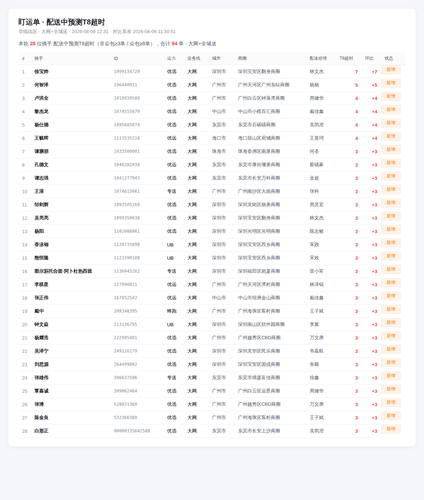Screen dimensions: 424x500
Task: Click manager 宋政 in row 15
Action: coord(314,258)
